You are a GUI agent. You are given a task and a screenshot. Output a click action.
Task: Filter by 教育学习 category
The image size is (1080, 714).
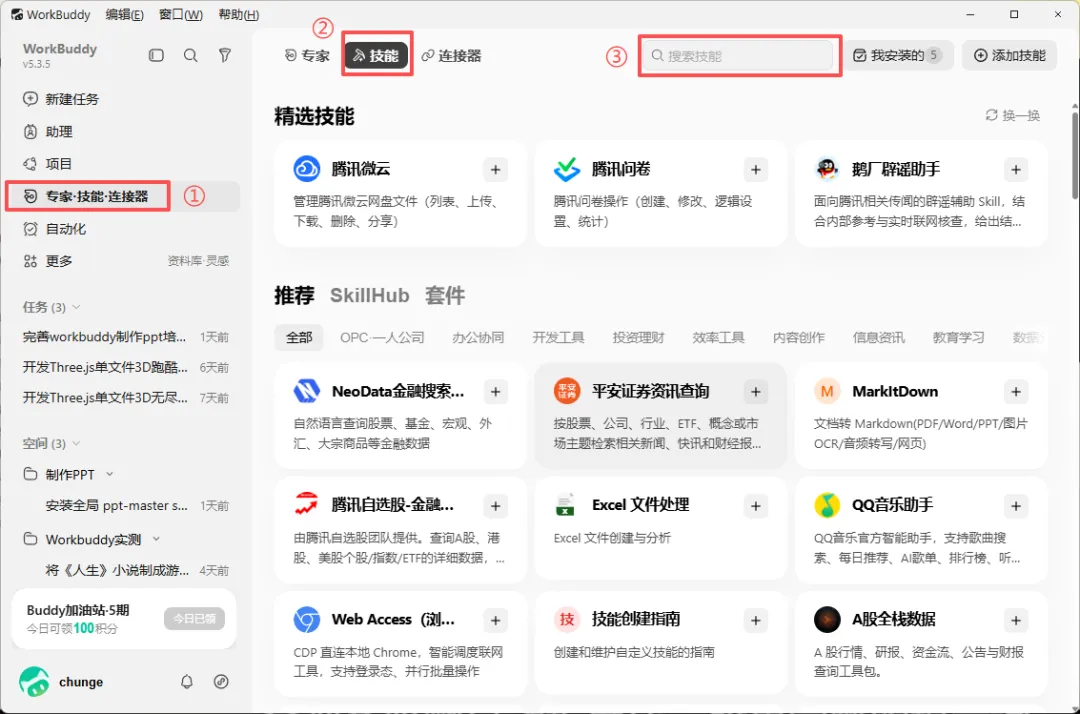pos(958,337)
